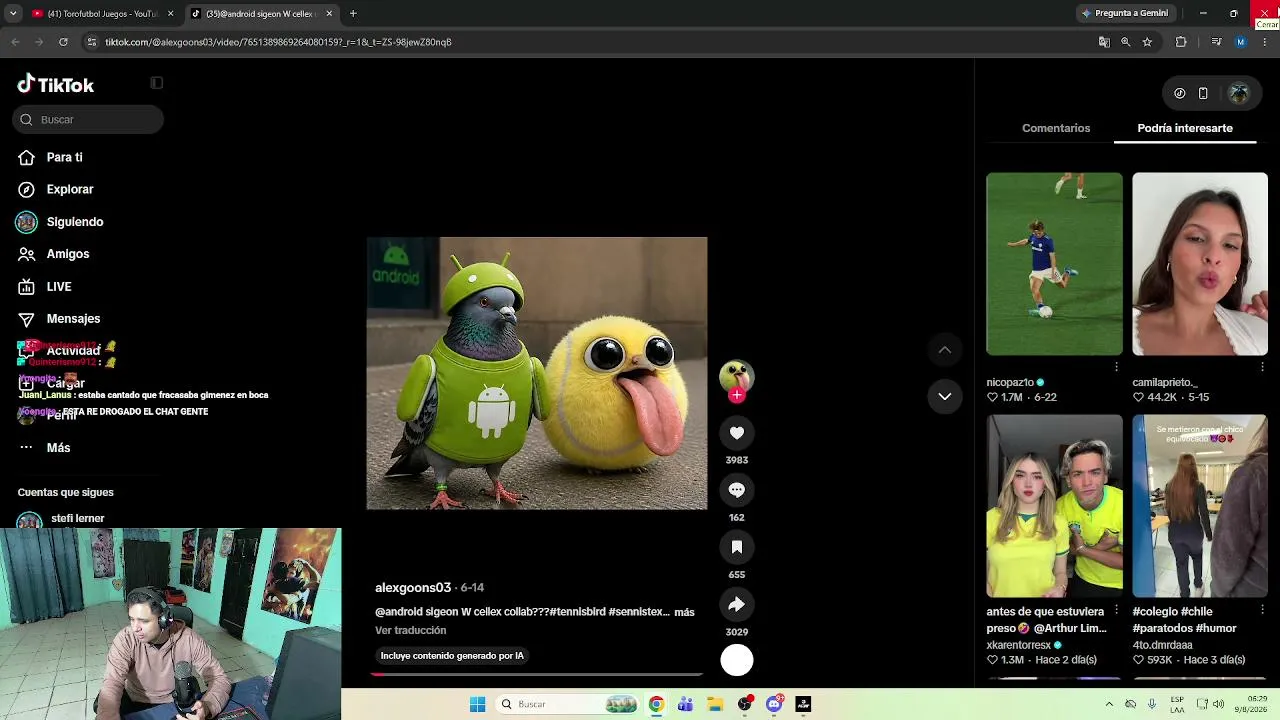1280x720 pixels.
Task: Open Discord from the taskbar
Action: (x=774, y=704)
